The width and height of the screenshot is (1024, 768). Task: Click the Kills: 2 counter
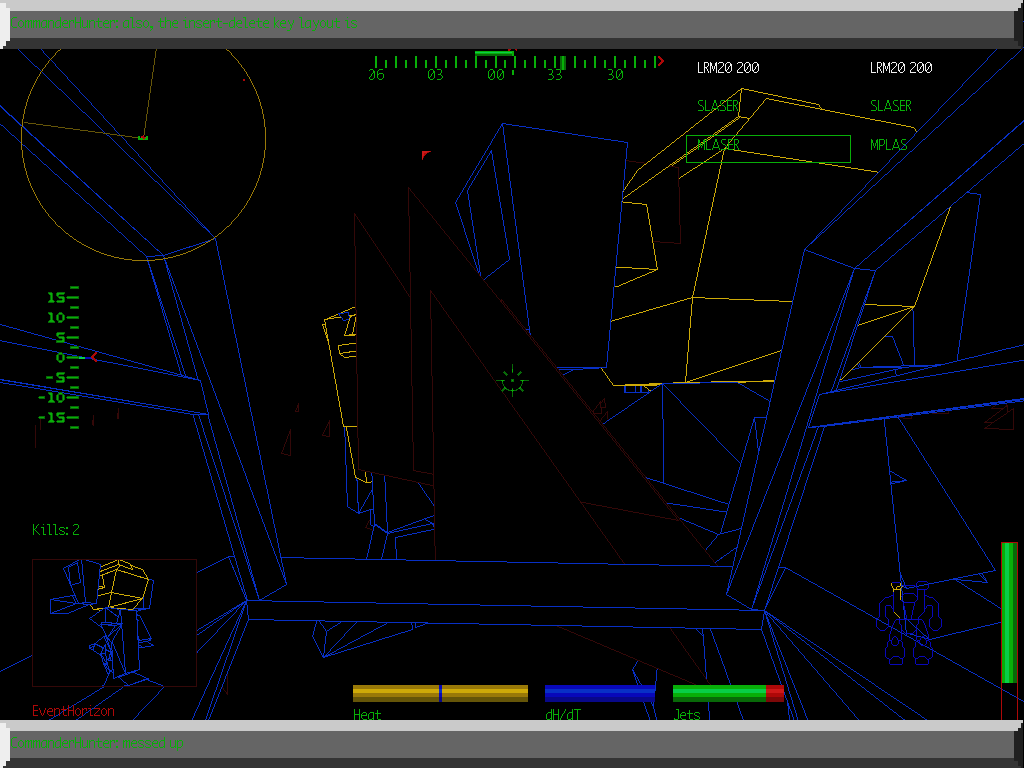tap(56, 530)
